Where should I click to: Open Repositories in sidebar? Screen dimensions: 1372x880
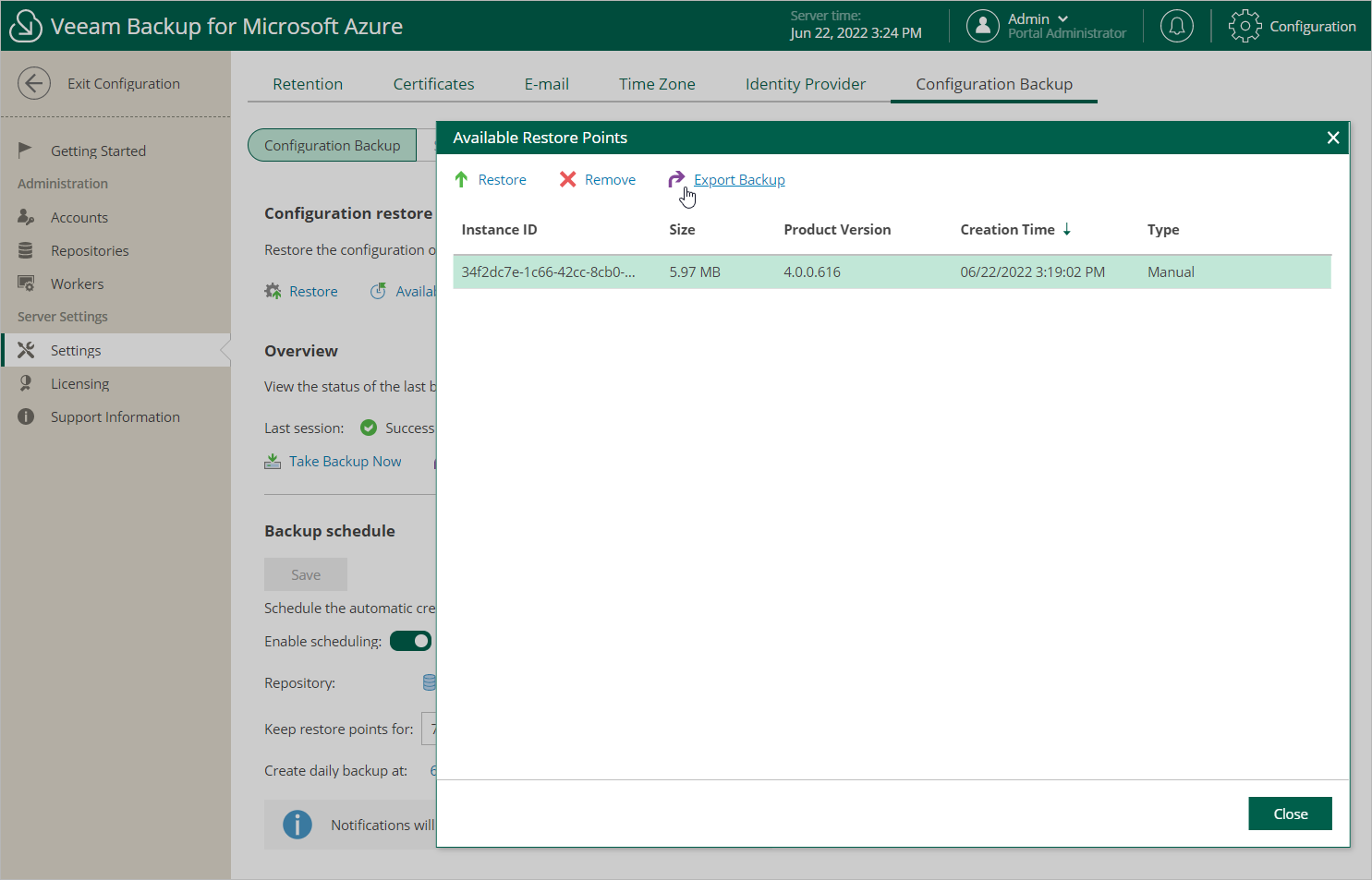[x=90, y=250]
